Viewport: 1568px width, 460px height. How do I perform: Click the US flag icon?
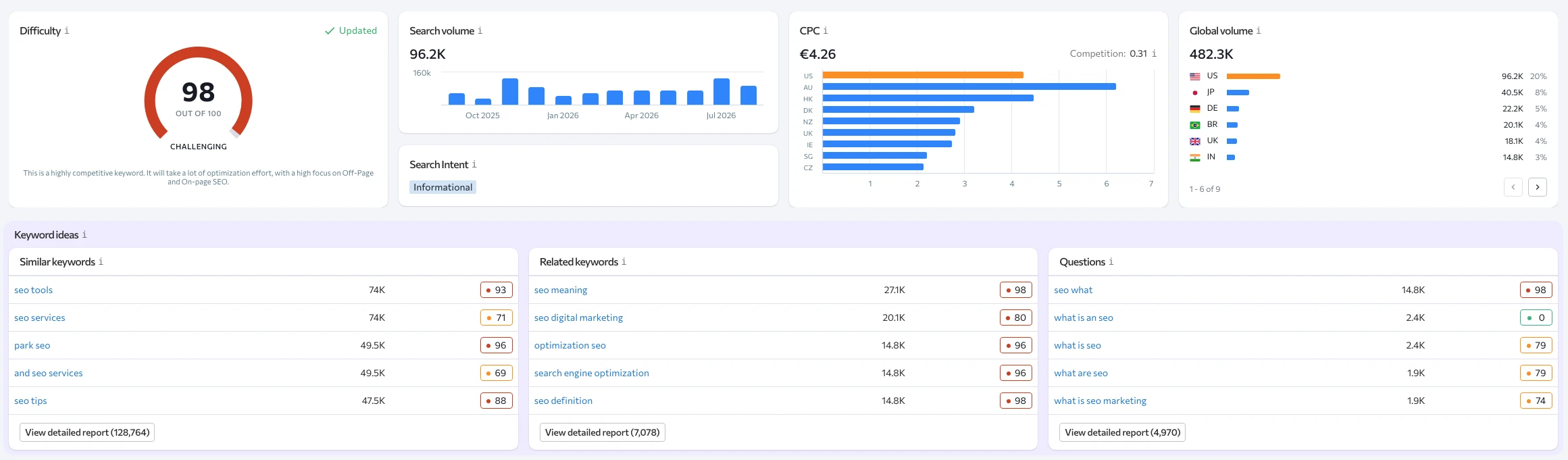tap(1195, 76)
